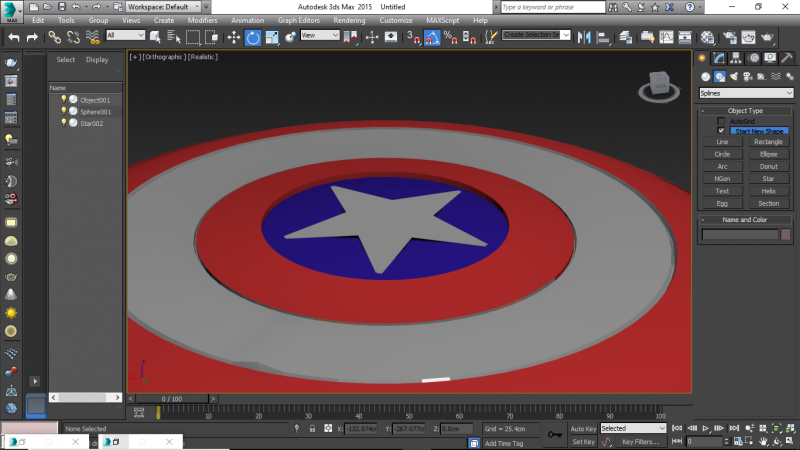Switch to the Hierarchy command panel tab
Viewport: 800px width, 450px height.
[x=736, y=58]
